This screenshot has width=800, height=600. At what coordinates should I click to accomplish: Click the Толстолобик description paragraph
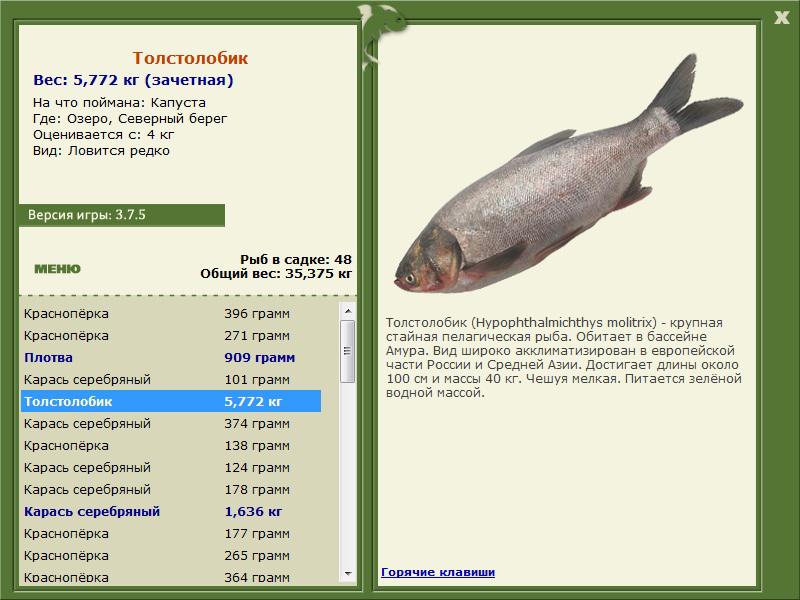(x=564, y=358)
